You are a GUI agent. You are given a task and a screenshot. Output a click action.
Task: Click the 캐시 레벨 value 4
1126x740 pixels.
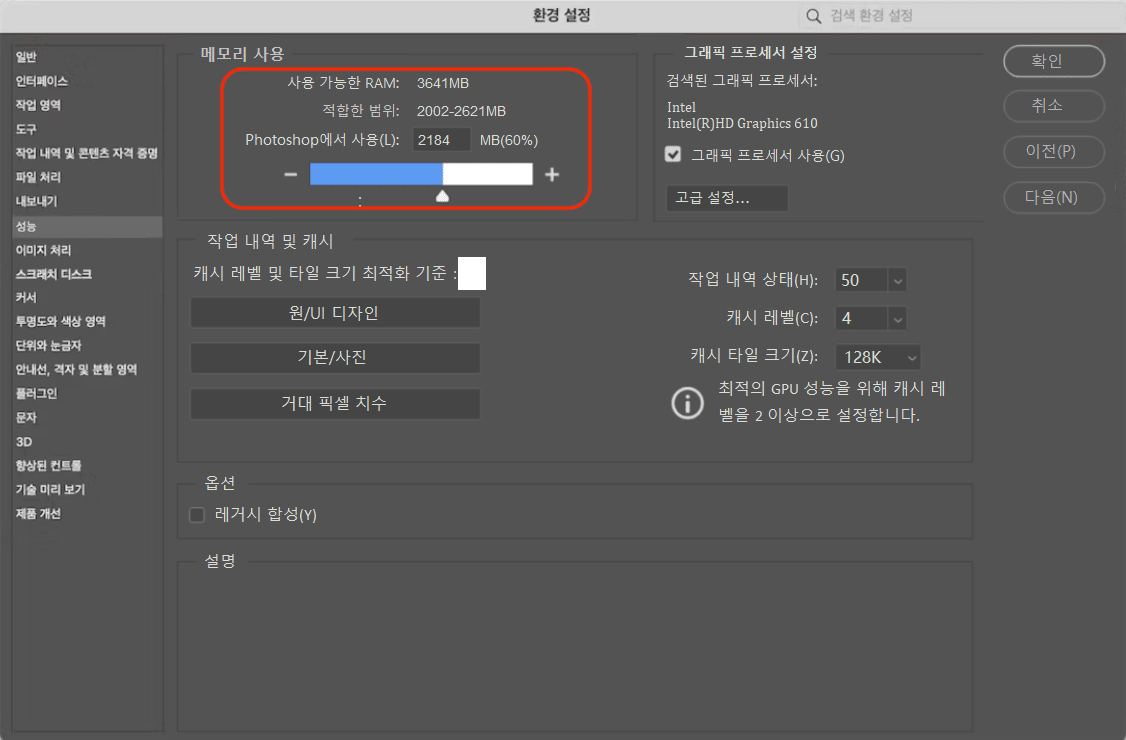click(x=862, y=318)
